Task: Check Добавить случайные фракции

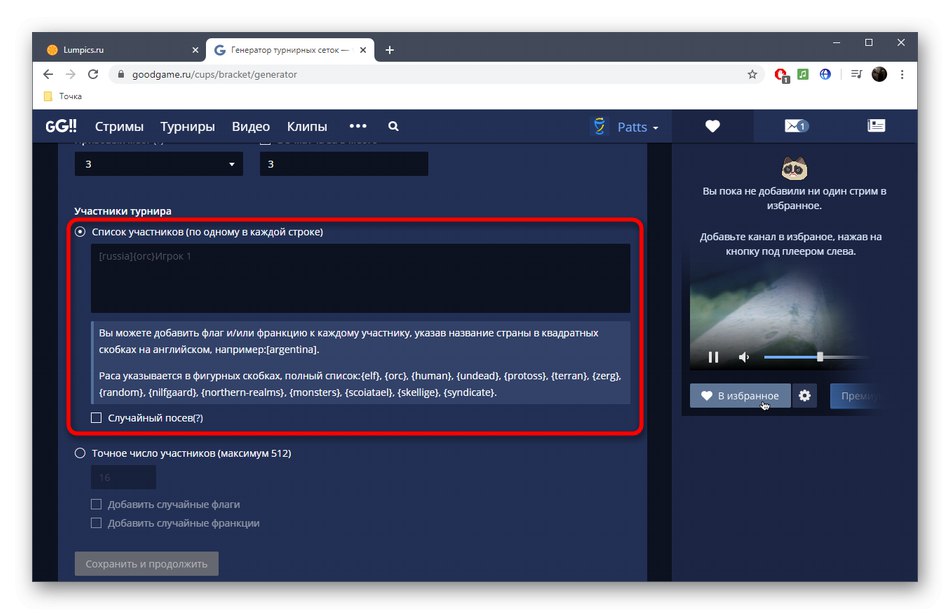Action: (96, 523)
